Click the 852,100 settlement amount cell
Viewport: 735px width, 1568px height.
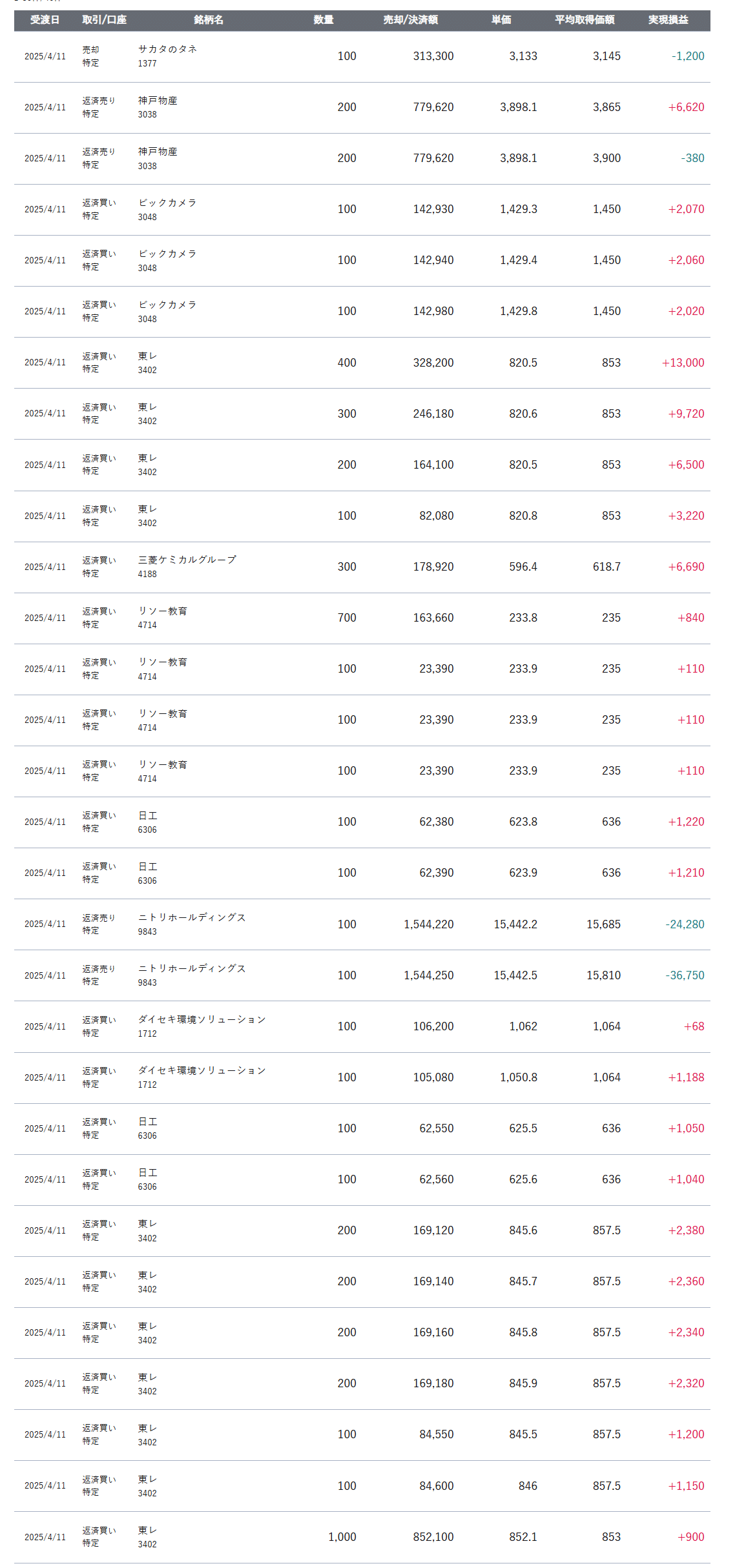[x=433, y=1537]
